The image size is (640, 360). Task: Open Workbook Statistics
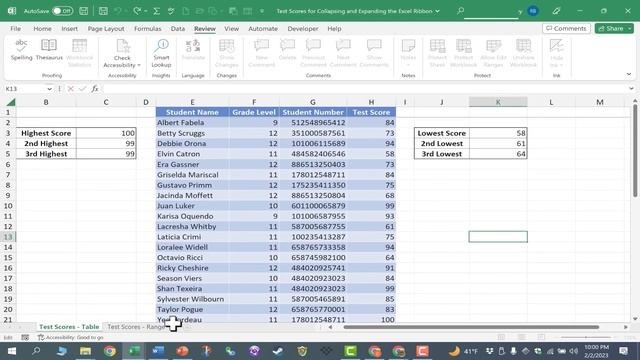click(x=80, y=53)
